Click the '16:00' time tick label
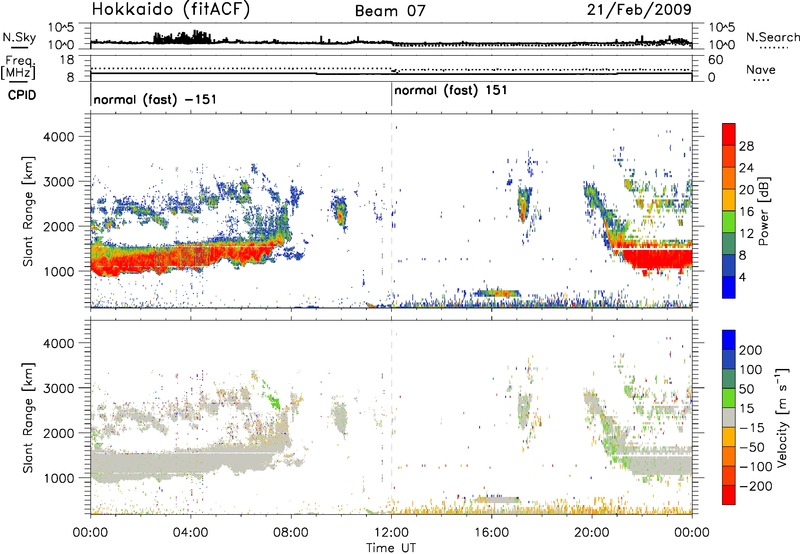This screenshot has height=554, width=800. click(491, 533)
